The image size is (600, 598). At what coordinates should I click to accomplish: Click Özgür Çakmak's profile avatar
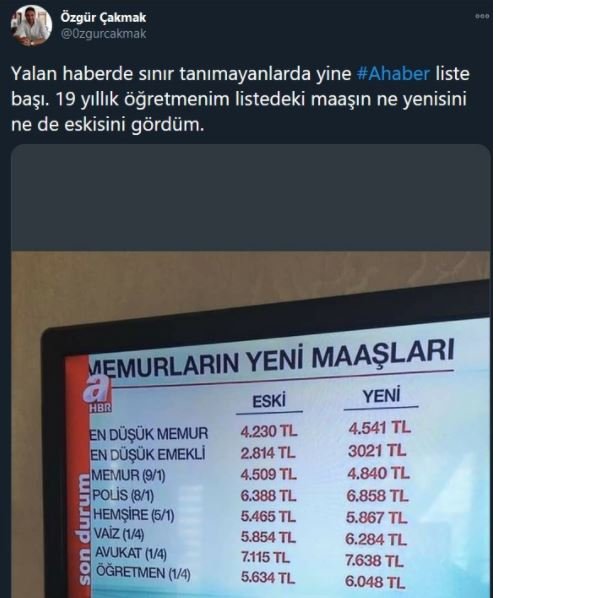(x=31, y=25)
